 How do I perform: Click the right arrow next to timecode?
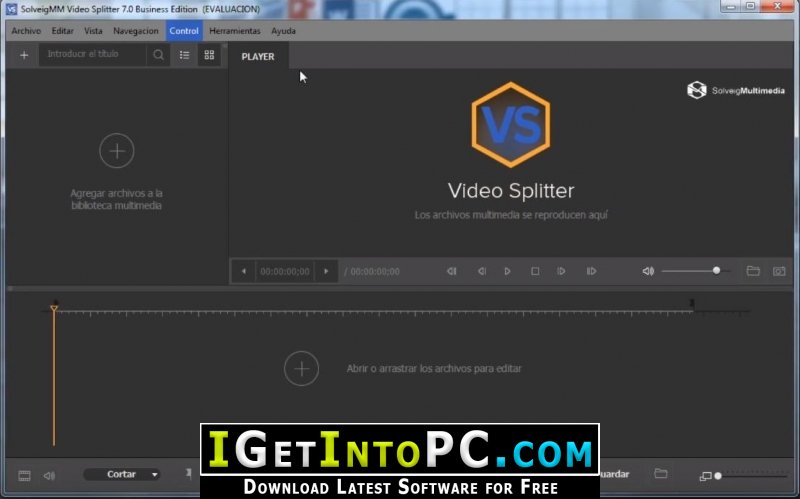pos(326,271)
